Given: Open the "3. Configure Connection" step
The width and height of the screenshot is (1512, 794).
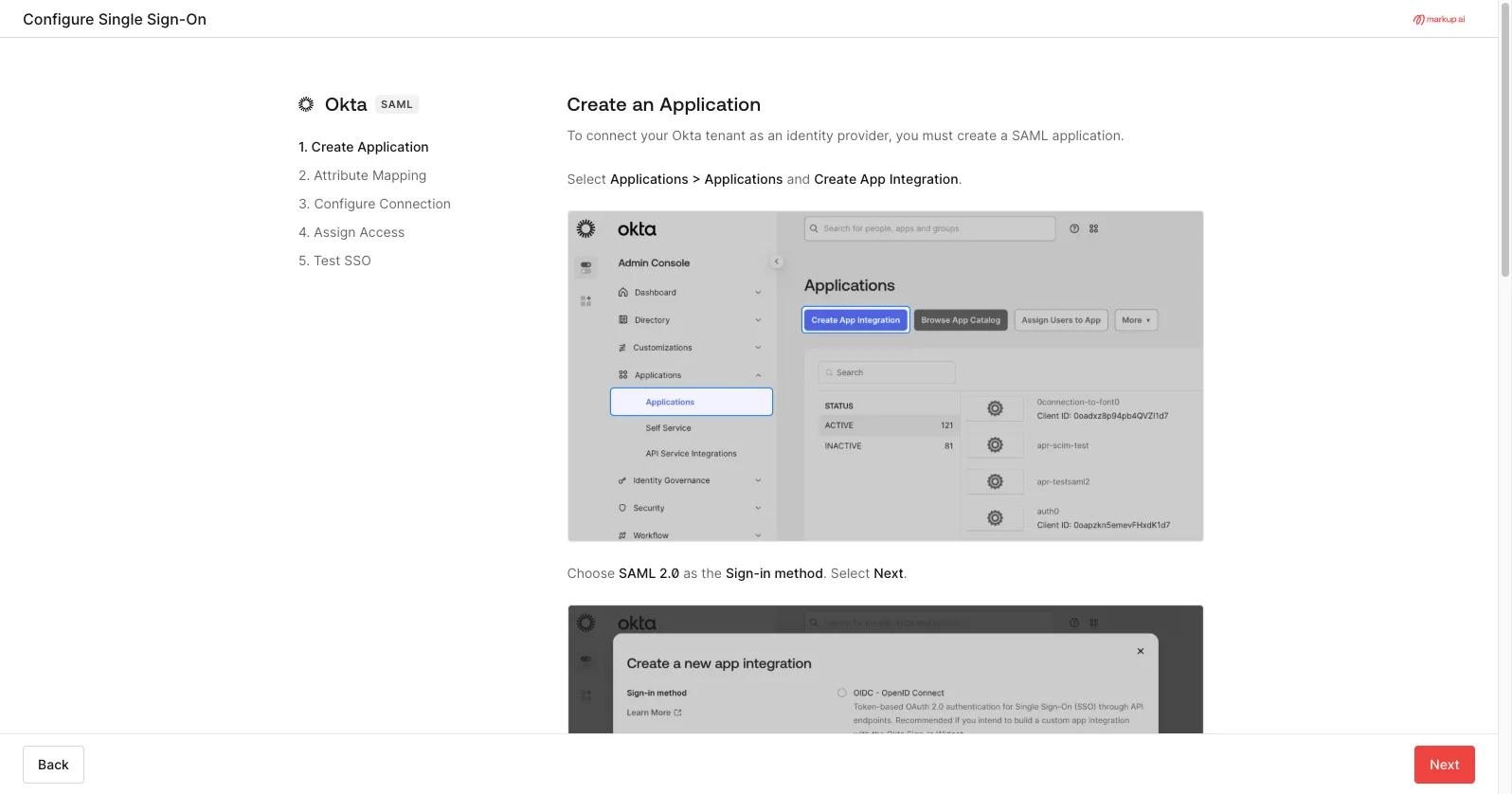Looking at the screenshot, I should (375, 204).
